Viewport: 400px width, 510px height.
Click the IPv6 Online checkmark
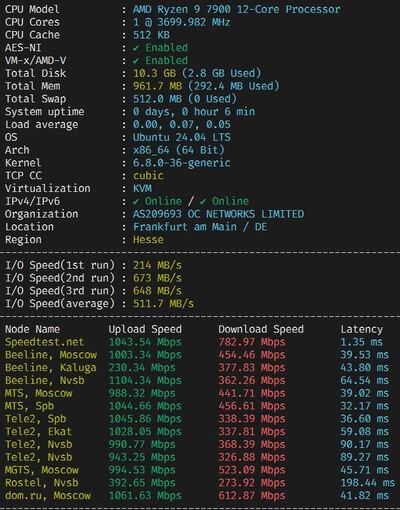pos(203,201)
